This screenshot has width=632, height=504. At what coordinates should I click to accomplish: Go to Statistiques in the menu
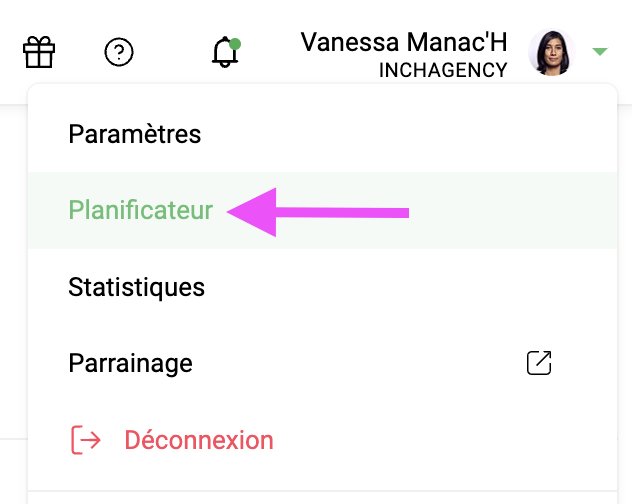point(136,288)
